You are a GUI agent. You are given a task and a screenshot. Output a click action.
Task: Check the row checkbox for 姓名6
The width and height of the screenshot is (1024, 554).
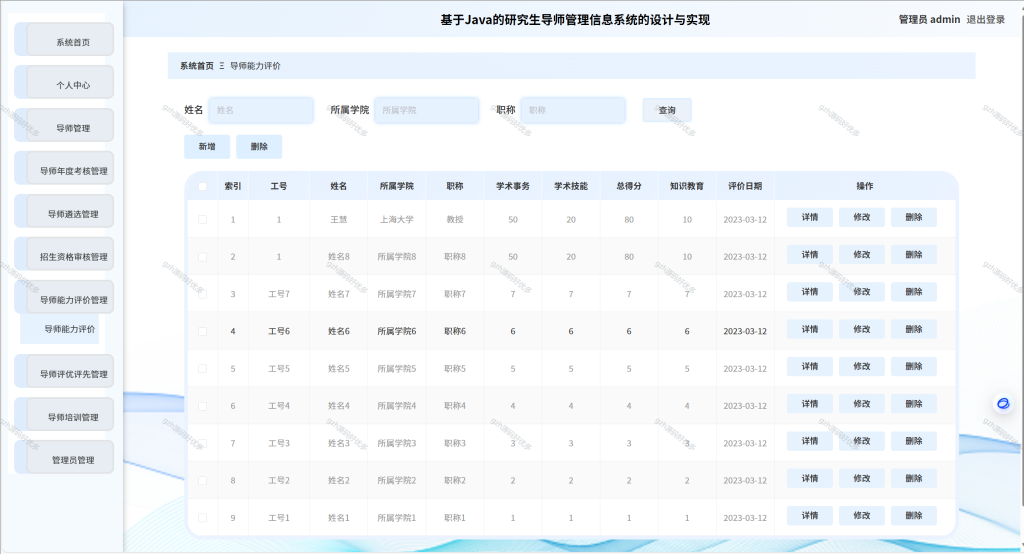202,331
